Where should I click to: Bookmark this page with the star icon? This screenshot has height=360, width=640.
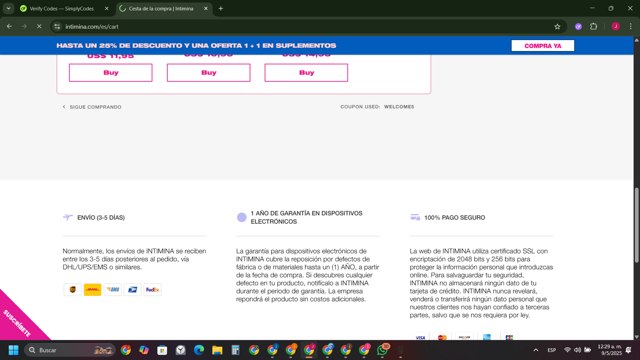click(x=557, y=27)
